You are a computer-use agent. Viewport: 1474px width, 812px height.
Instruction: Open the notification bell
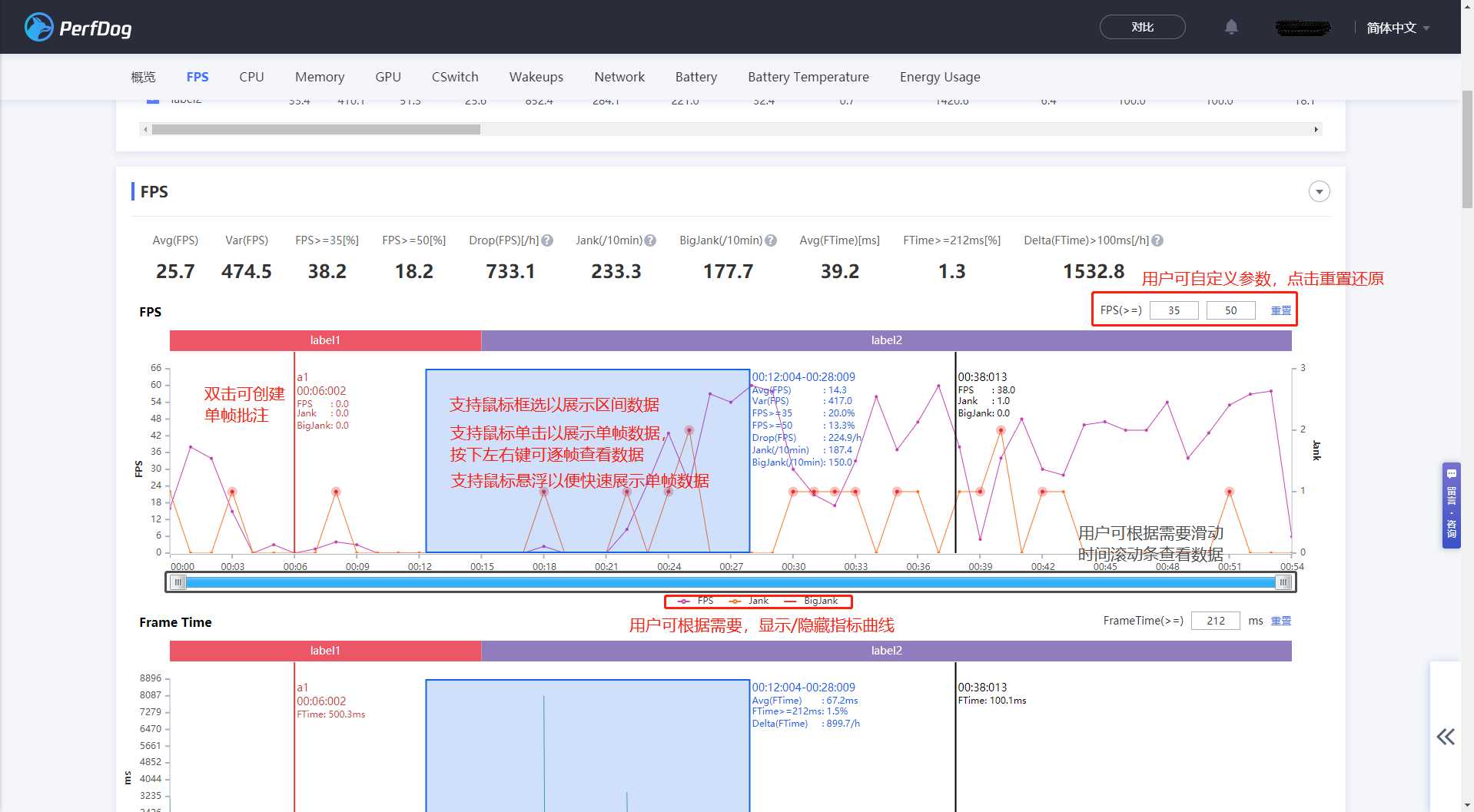tap(1231, 28)
